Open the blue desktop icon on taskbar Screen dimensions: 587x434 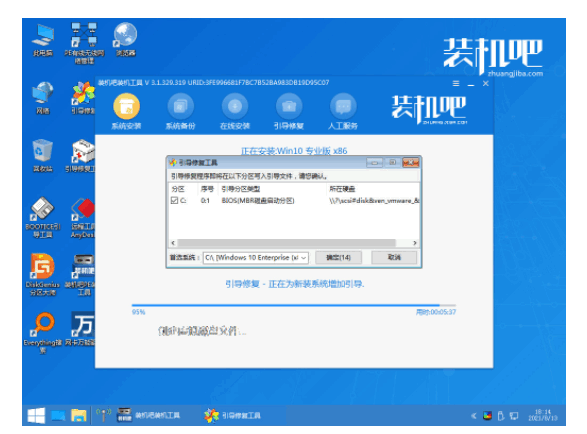(x=58, y=415)
